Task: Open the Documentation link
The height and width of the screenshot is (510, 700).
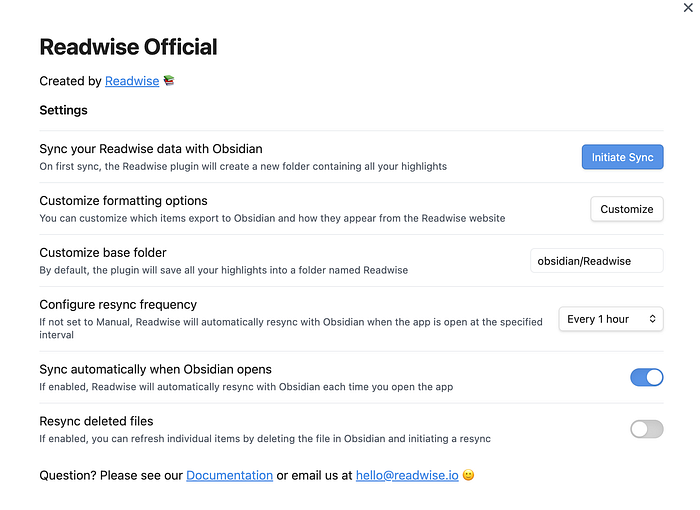Action: coord(229,475)
